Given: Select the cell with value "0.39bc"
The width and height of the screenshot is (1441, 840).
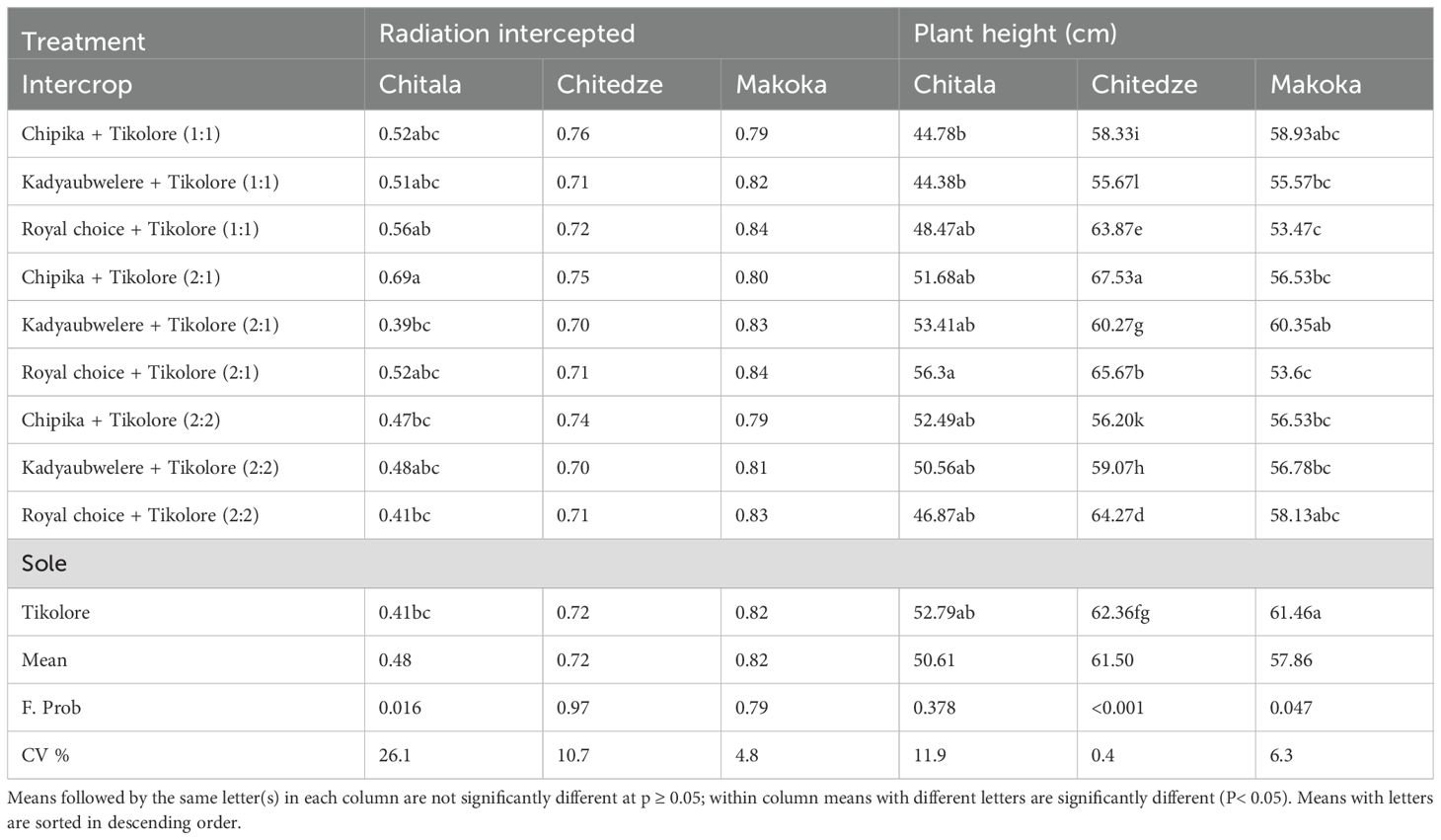Looking at the screenshot, I should pos(405,325).
